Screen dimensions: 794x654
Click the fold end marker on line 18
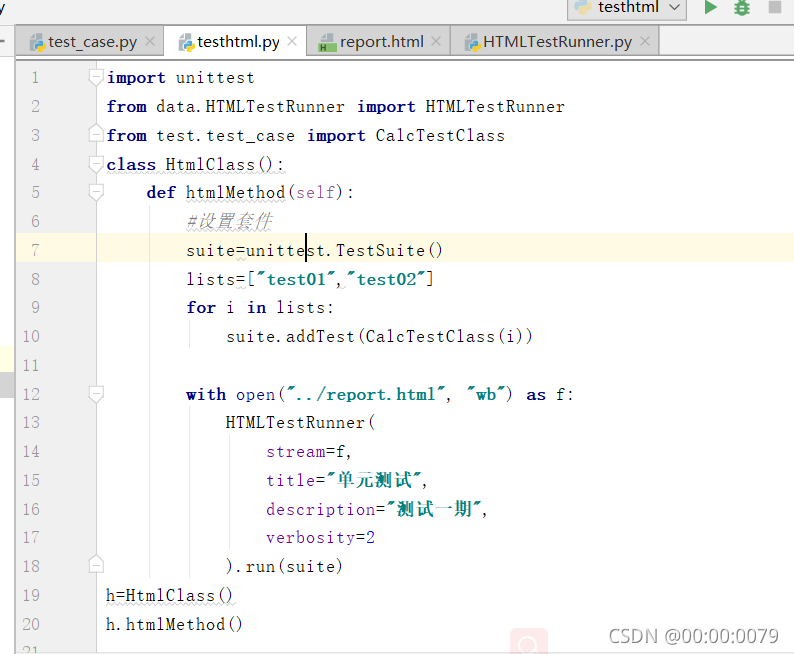click(x=96, y=565)
